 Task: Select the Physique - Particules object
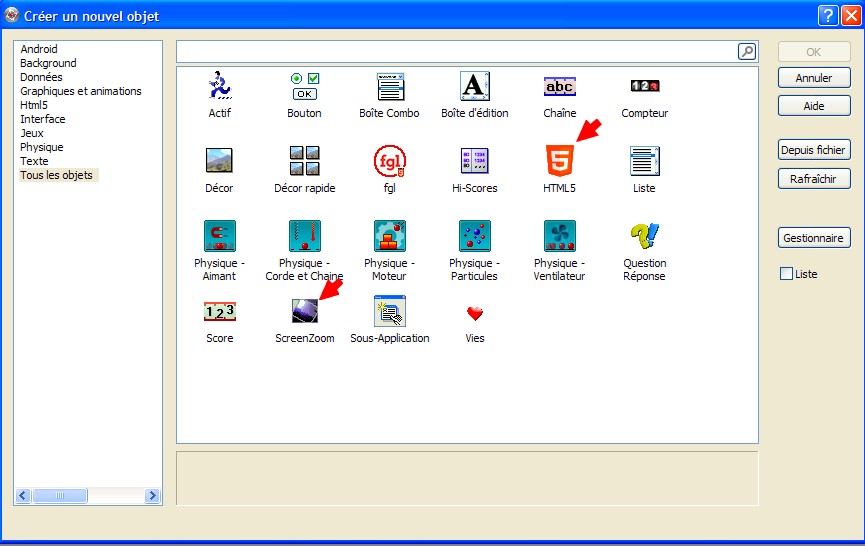(474, 235)
